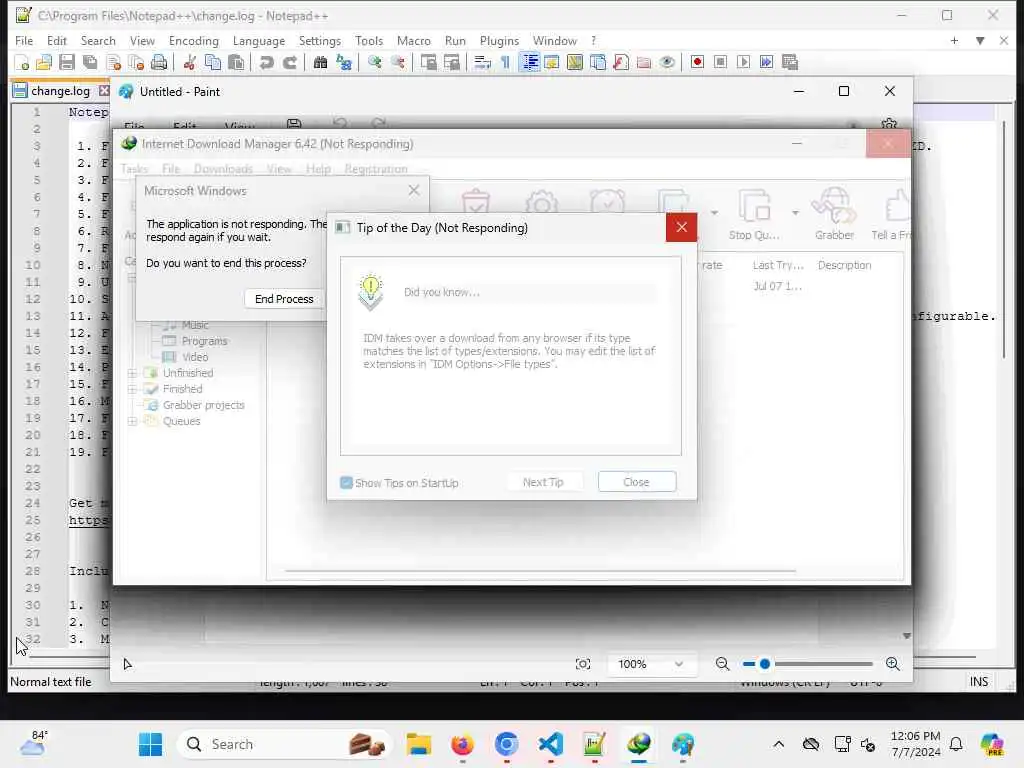Screen dimensions: 1024x768
Task: Click the Grabber icon in IDM toolbar
Action: pos(834,214)
